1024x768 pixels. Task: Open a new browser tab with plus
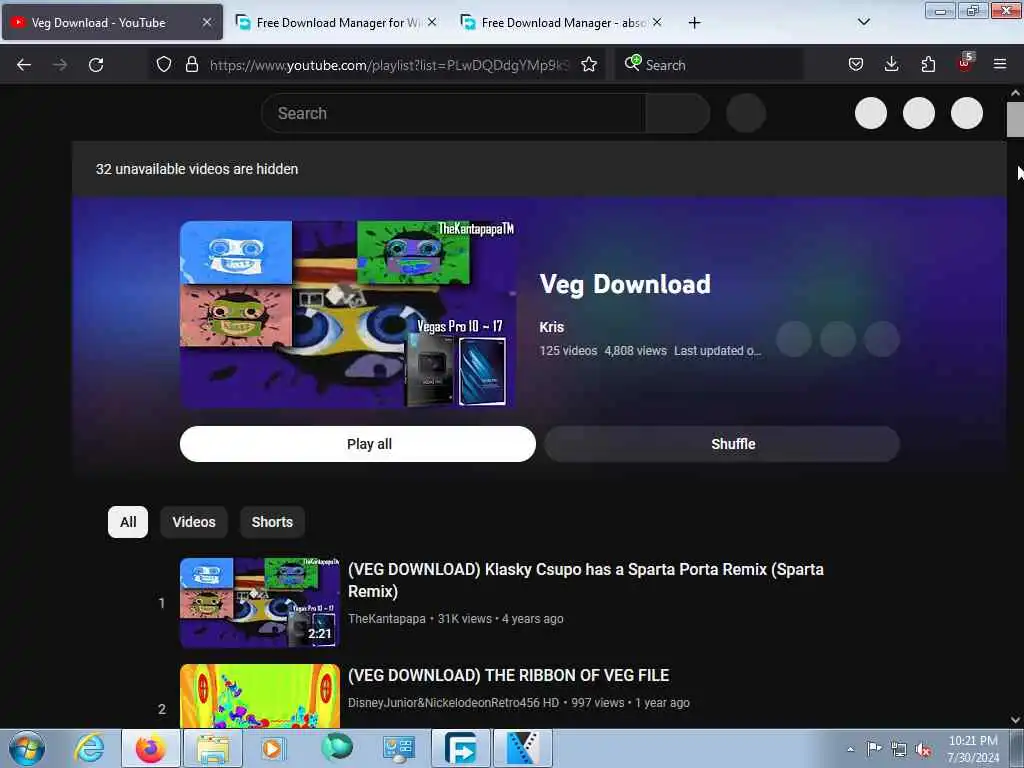point(694,23)
